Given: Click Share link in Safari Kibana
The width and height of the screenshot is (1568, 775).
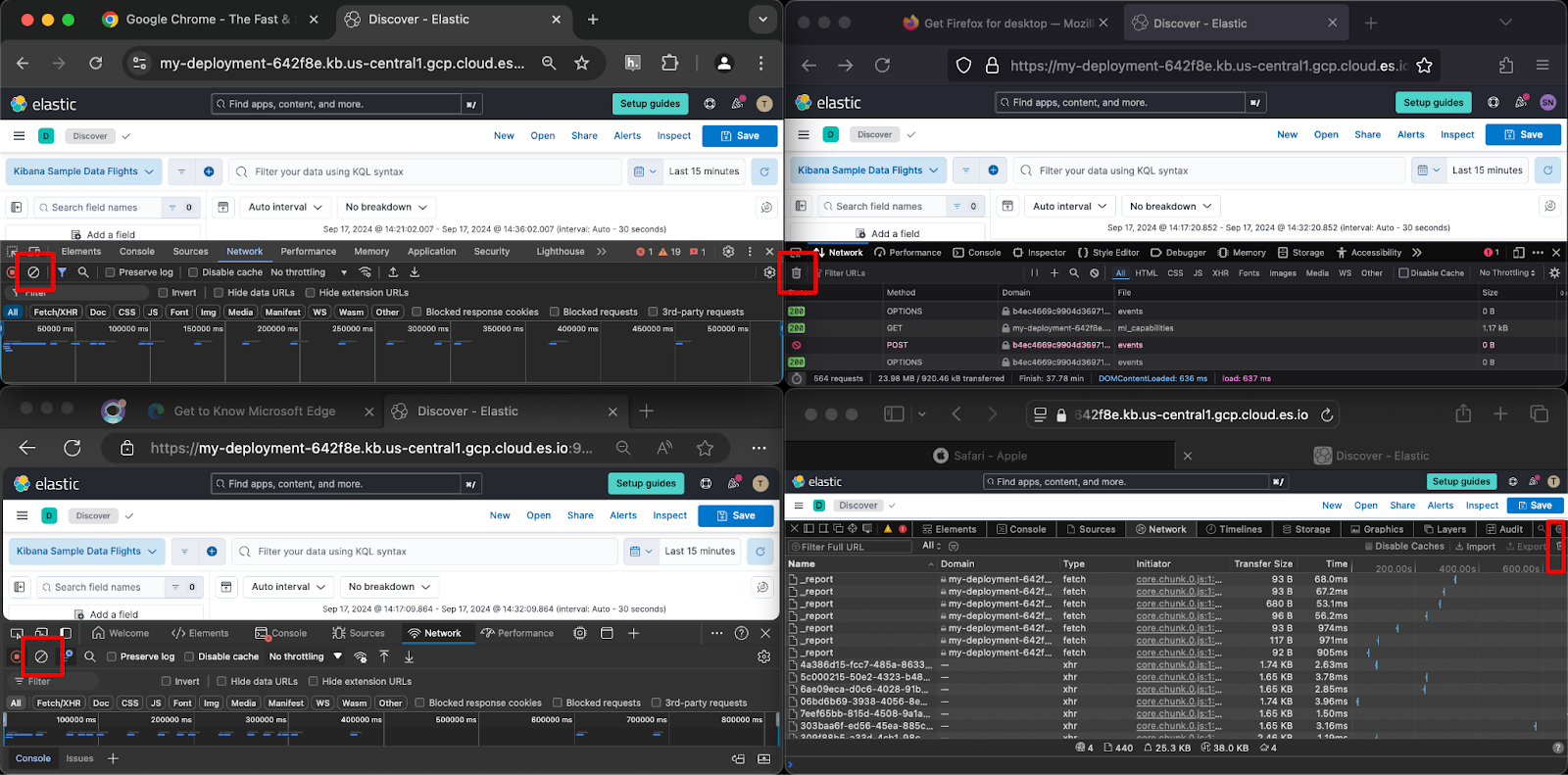Looking at the screenshot, I should point(1402,506).
